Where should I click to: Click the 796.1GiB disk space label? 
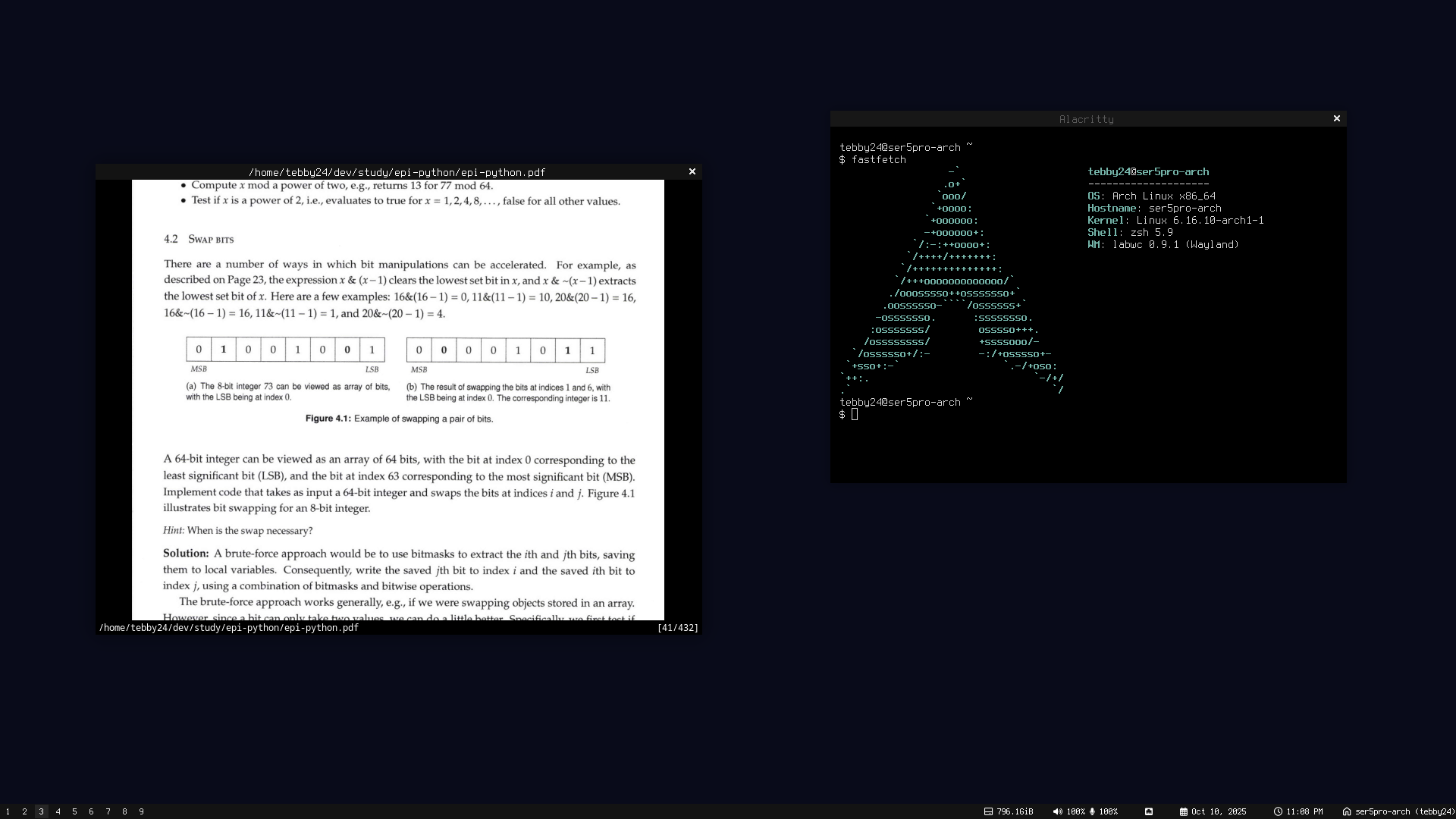pyautogui.click(x=1015, y=811)
